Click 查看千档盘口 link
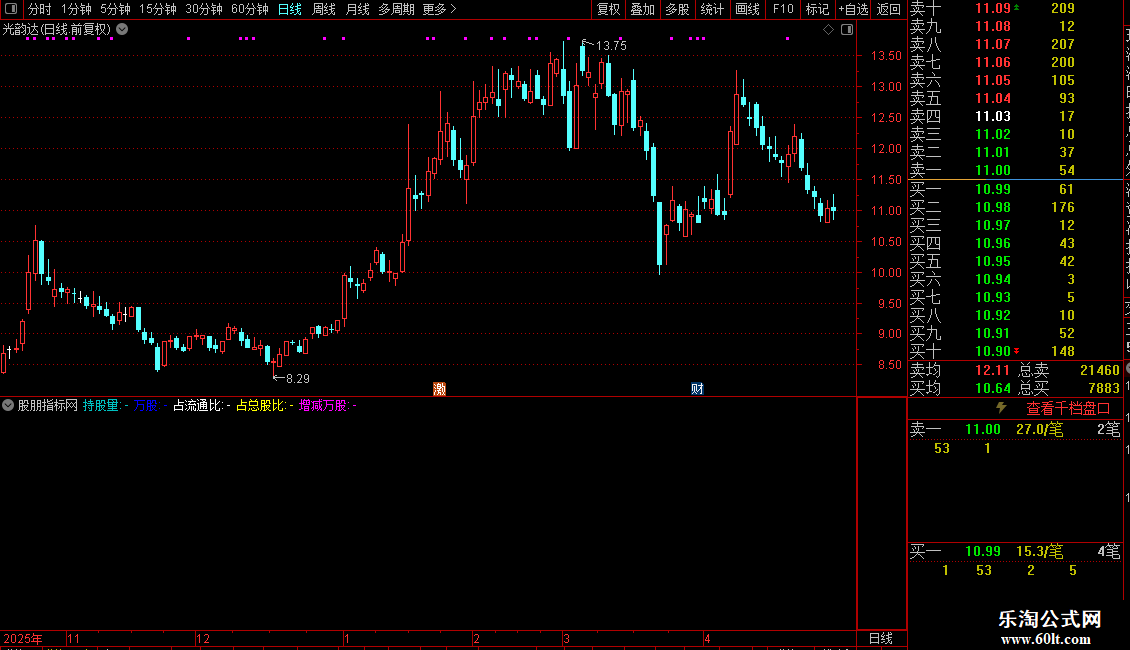Image resolution: width=1130 pixels, height=650 pixels. pos(1068,409)
